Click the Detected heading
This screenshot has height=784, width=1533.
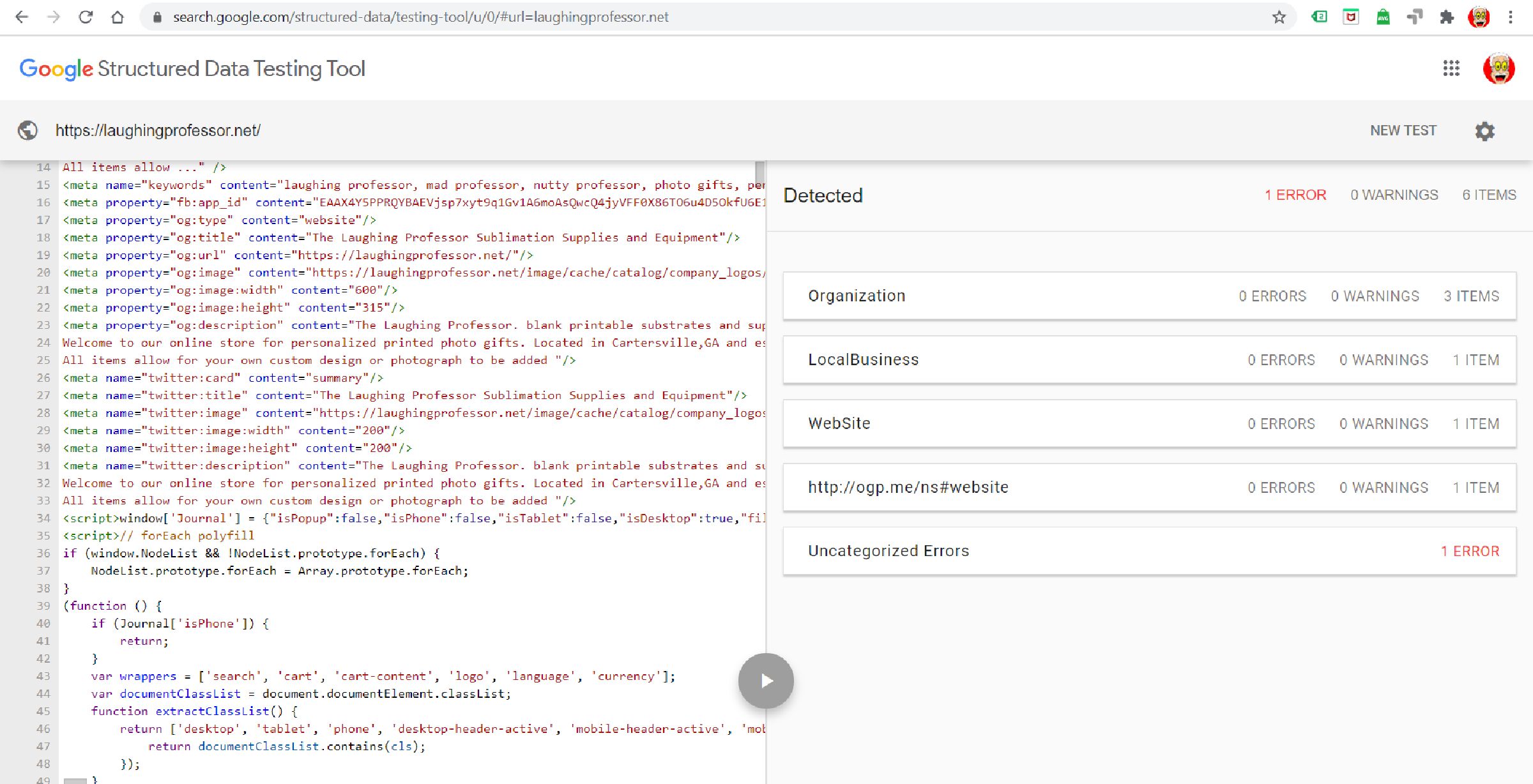point(823,195)
